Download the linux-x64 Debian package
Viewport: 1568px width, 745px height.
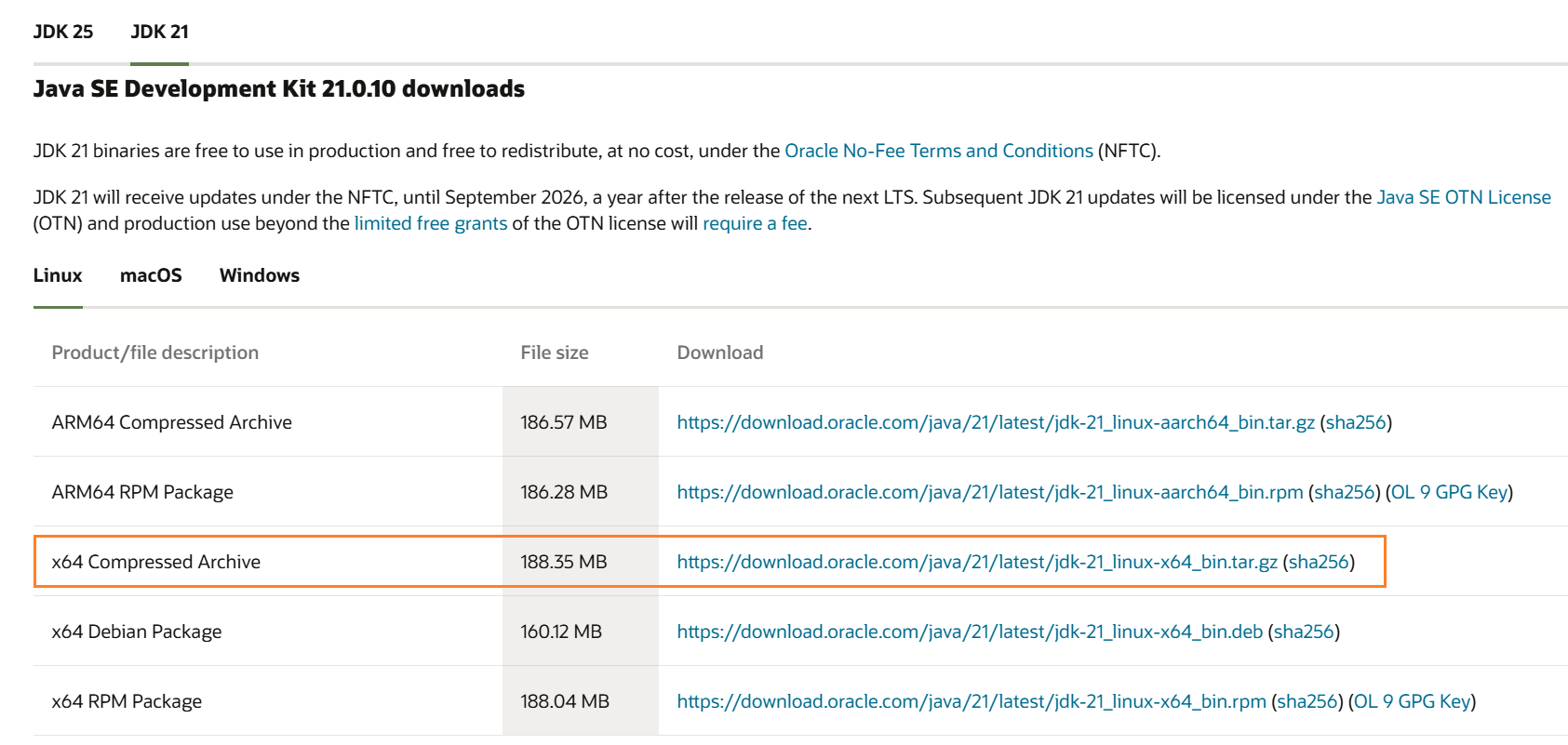coord(970,632)
